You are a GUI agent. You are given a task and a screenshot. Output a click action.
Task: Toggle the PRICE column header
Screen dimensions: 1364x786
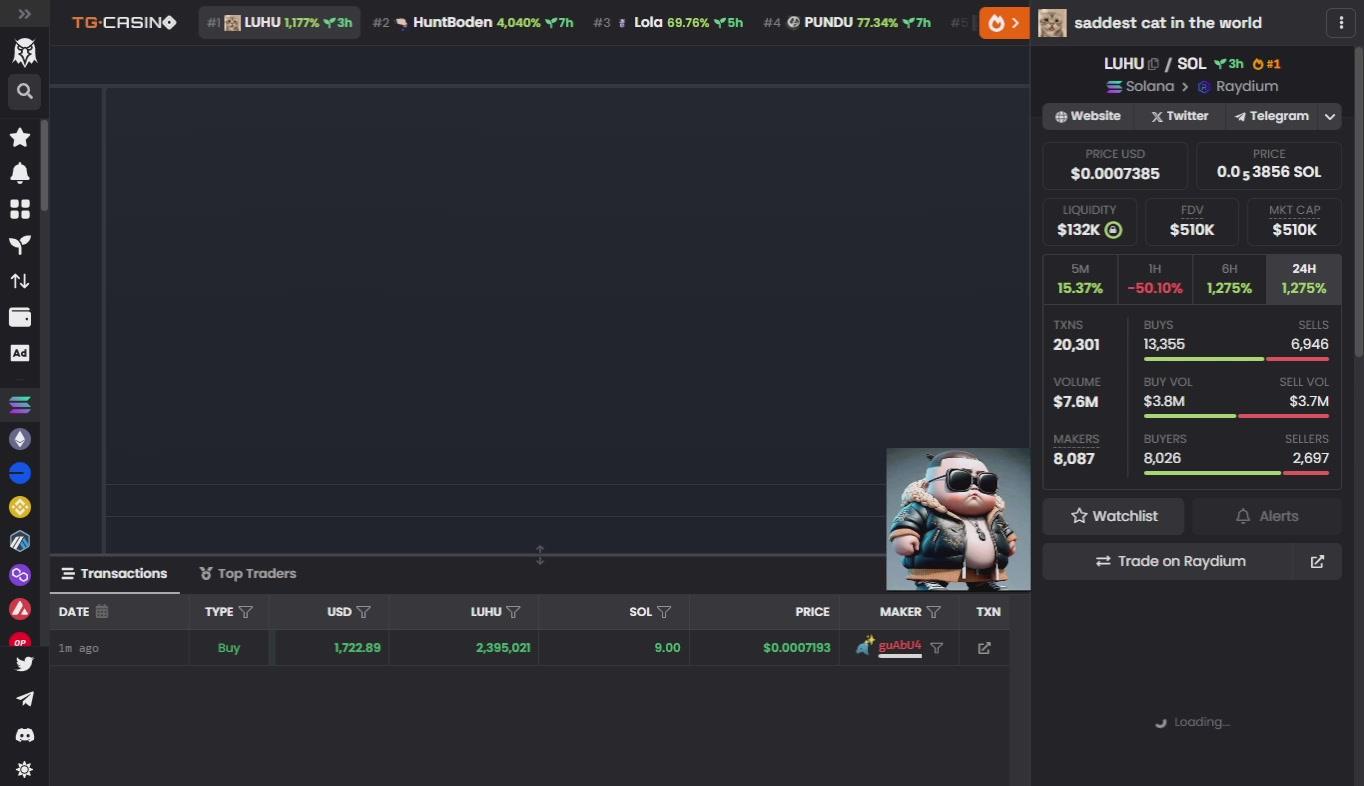812,612
